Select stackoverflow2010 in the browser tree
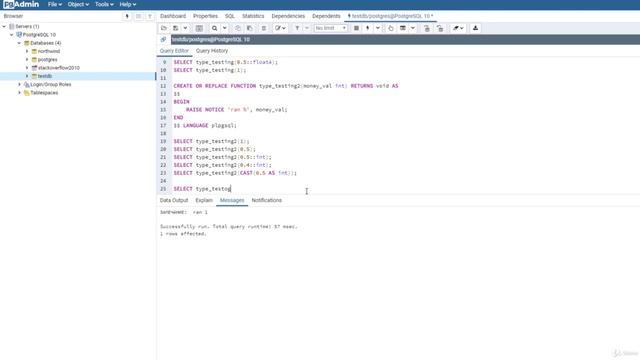640x360 pixels. 59,68
